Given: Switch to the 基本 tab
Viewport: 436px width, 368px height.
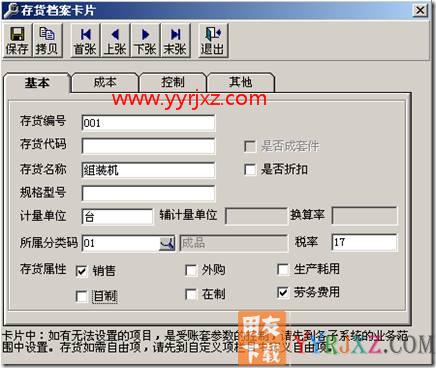Looking at the screenshot, I should tap(37, 83).
